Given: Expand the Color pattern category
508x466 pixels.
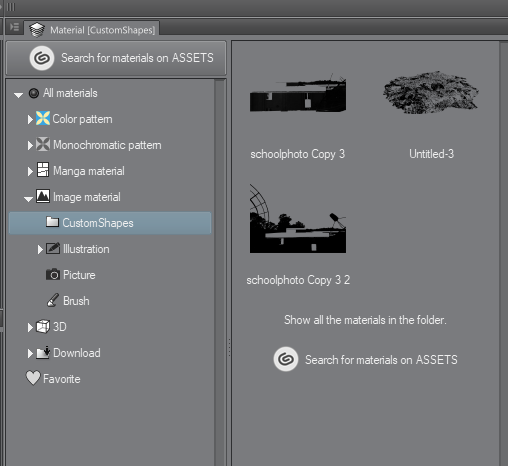Looking at the screenshot, I should [30, 119].
